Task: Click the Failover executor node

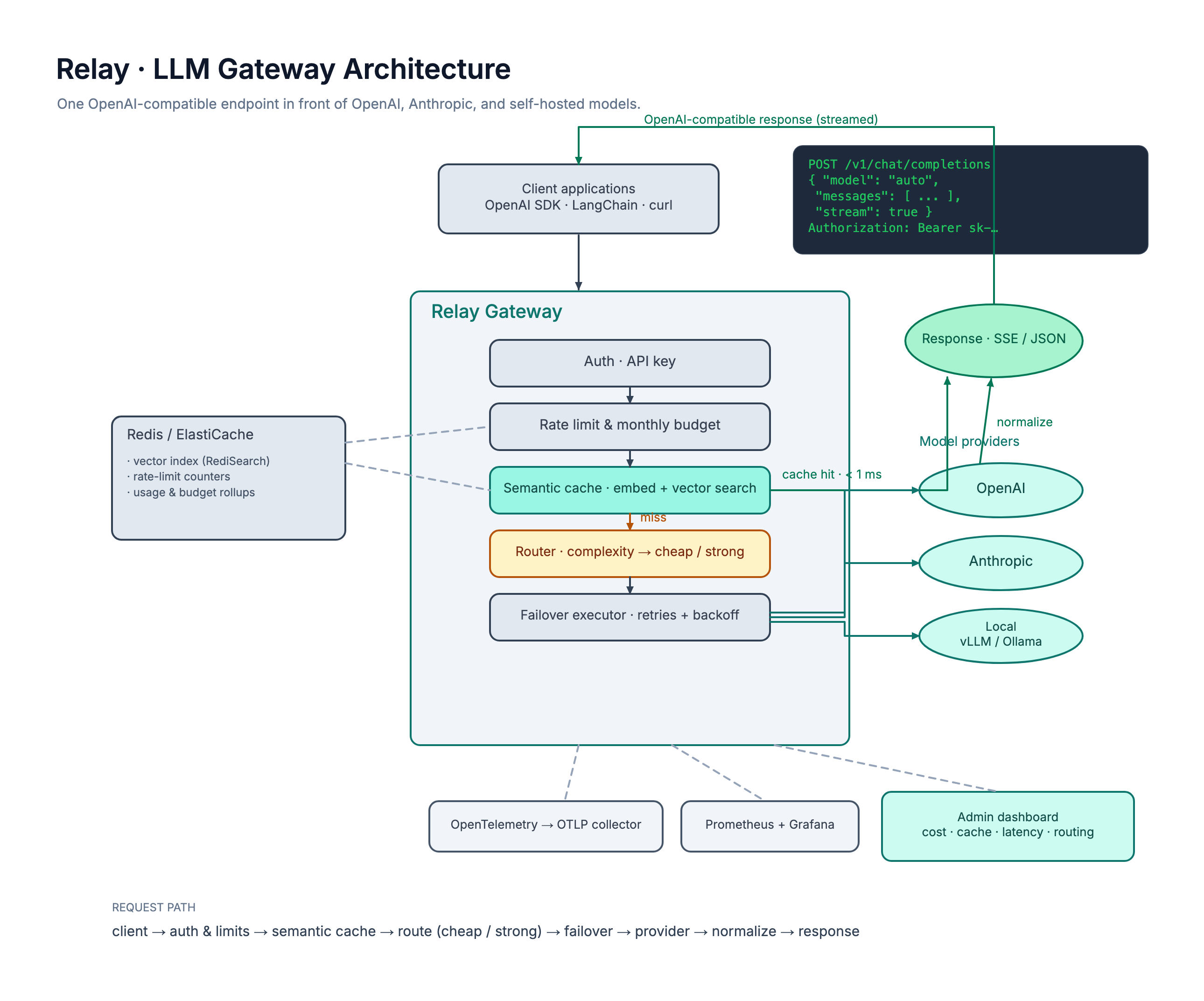Action: tap(630, 617)
